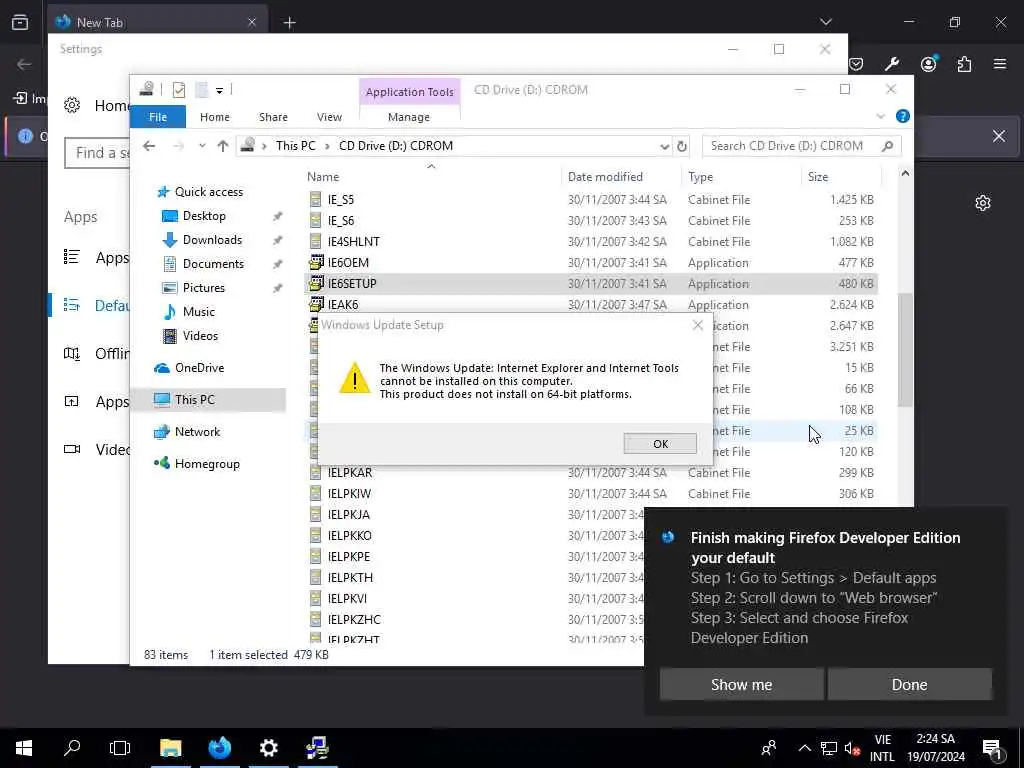Go back in File Explorer

click(x=149, y=146)
